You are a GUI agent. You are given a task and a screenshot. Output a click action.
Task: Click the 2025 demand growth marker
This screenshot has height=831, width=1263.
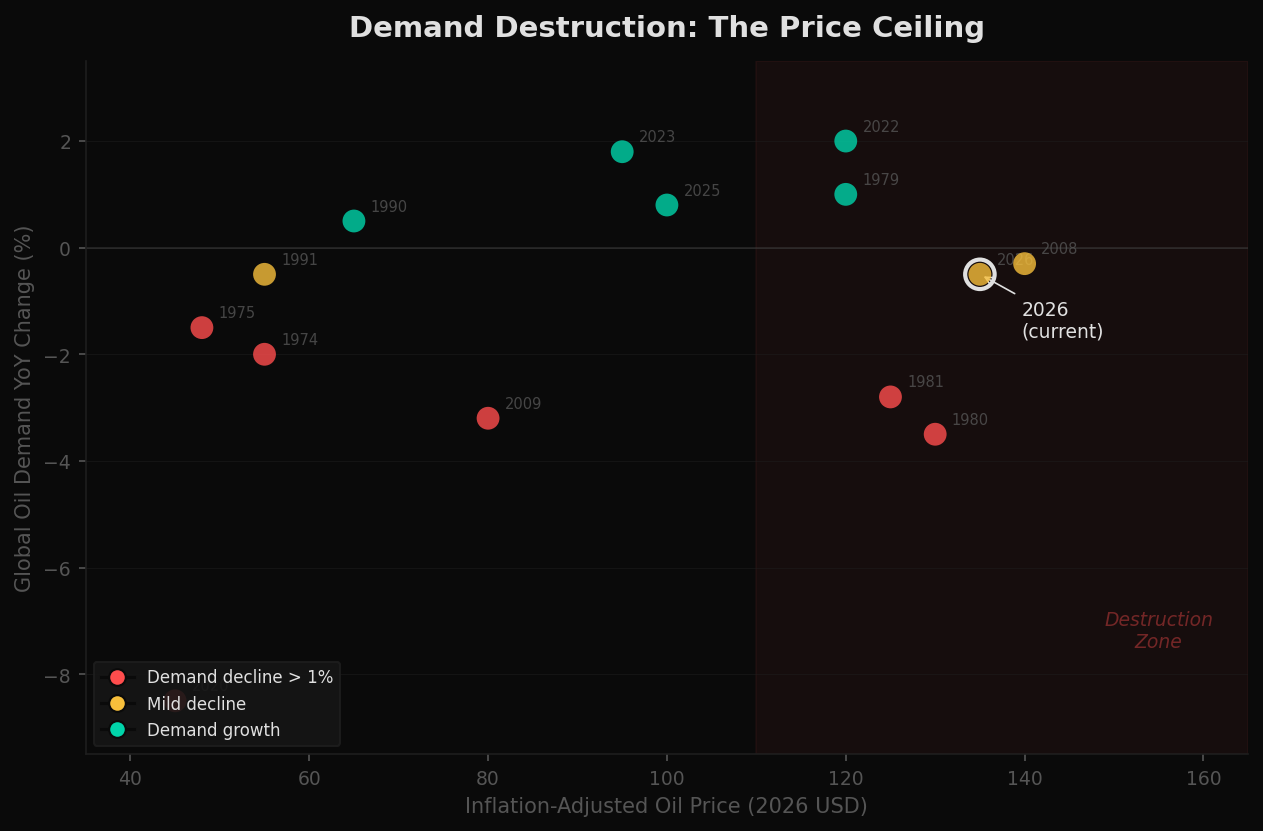(x=666, y=204)
